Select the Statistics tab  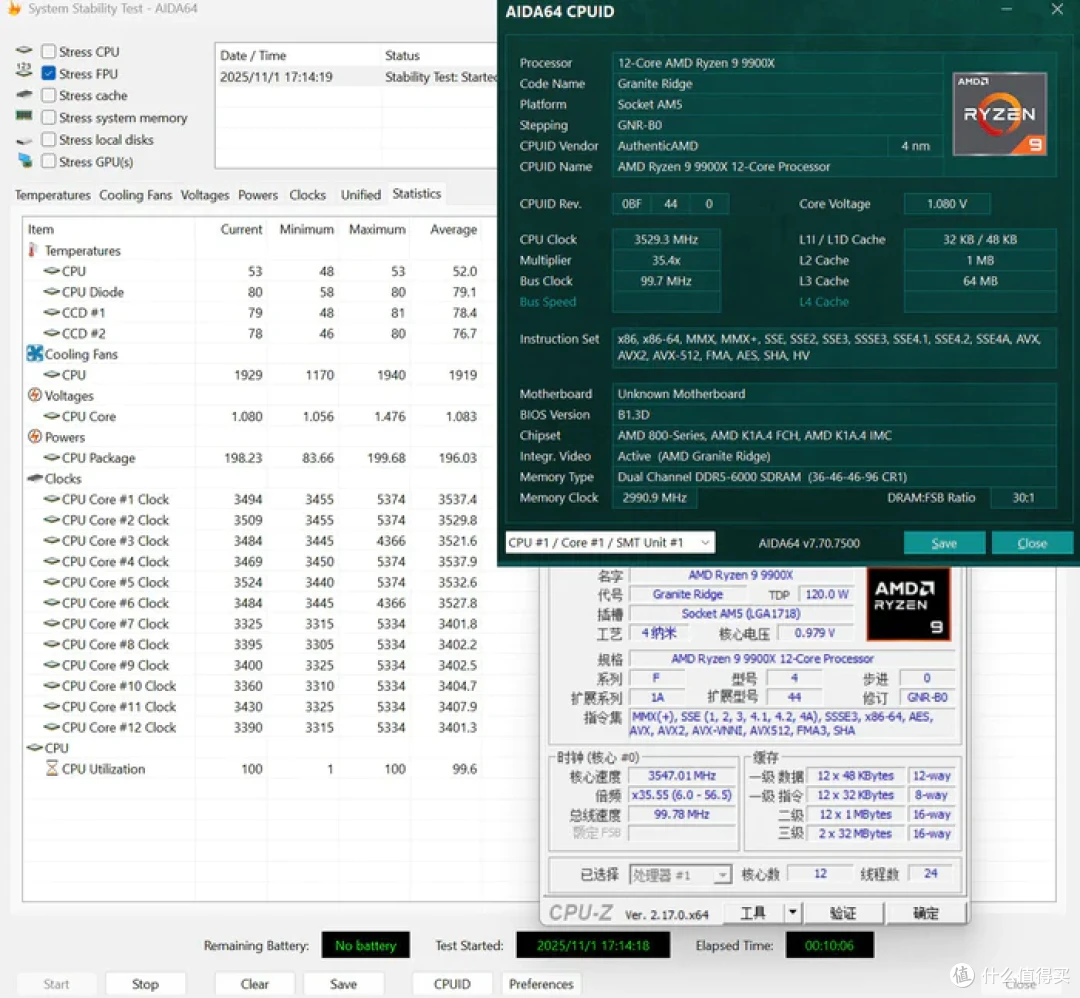[417, 194]
